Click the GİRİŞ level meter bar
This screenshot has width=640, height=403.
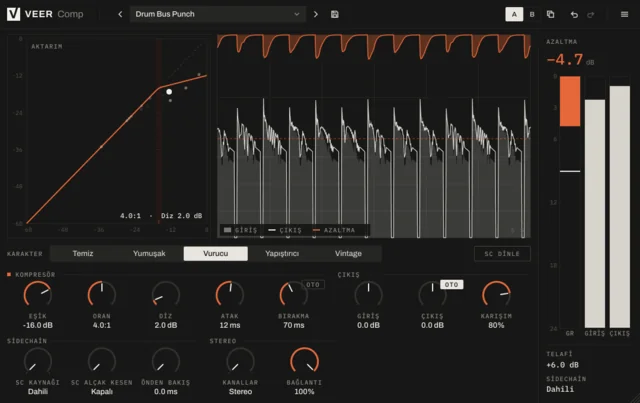[x=595, y=214]
